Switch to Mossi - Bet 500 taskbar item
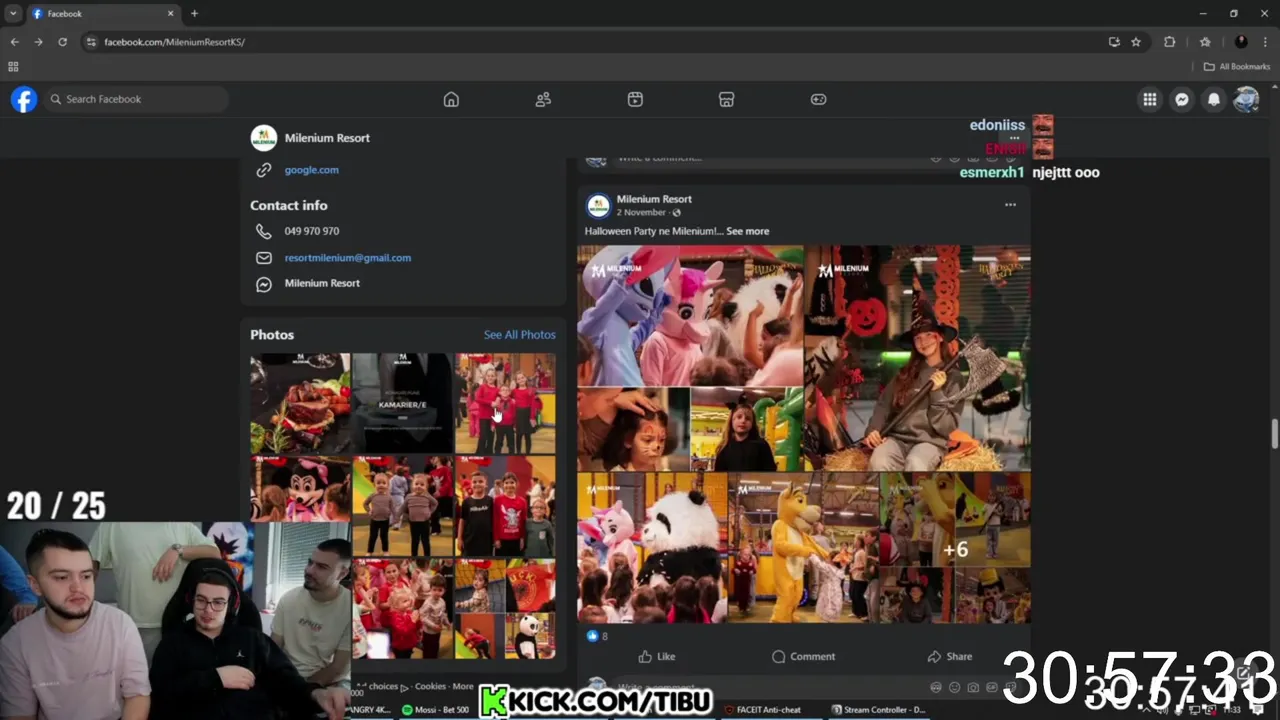 [436, 709]
